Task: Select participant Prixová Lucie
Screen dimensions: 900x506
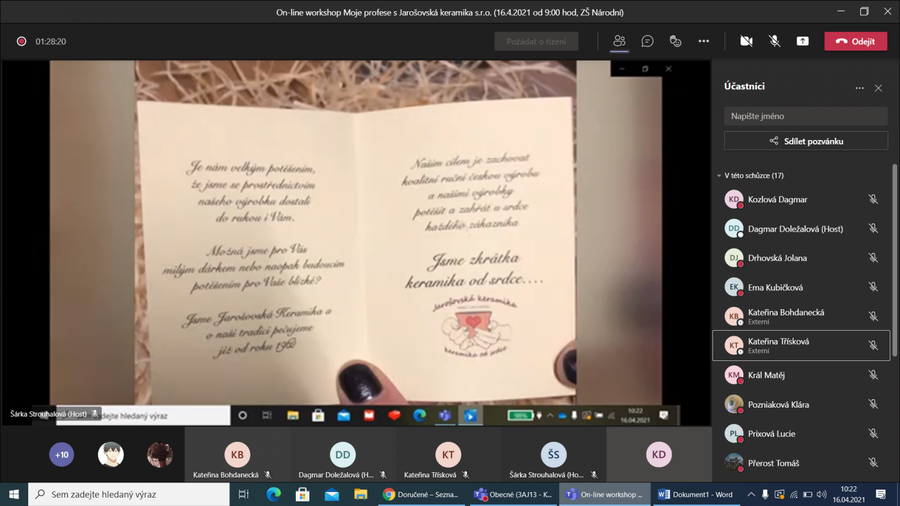Action: (x=801, y=434)
